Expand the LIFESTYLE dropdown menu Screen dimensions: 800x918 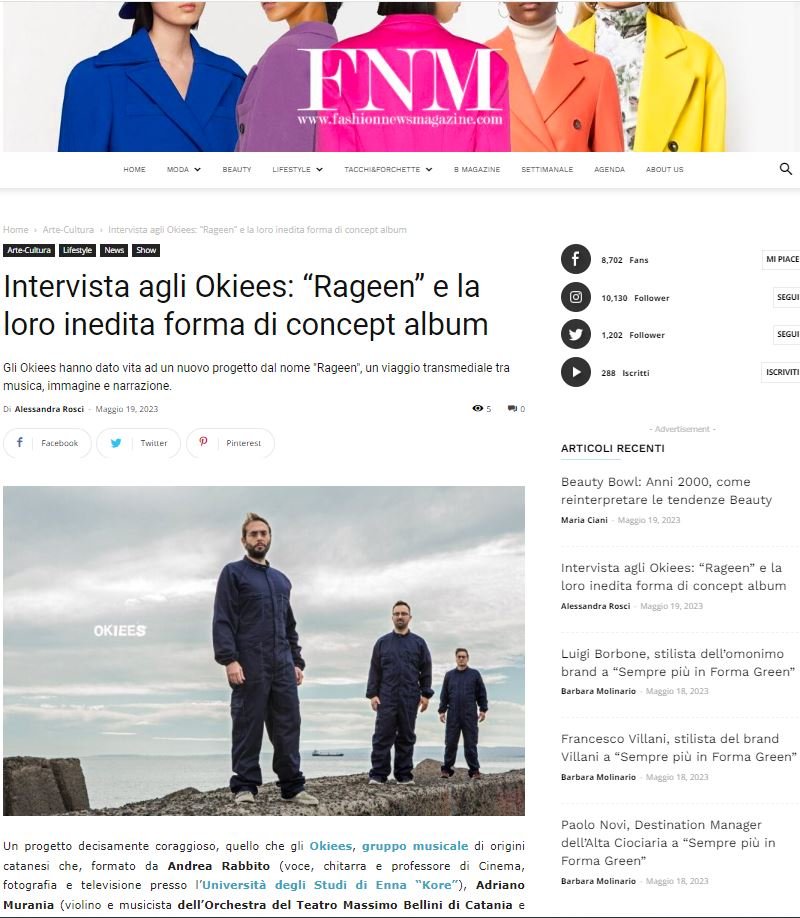tap(298, 169)
